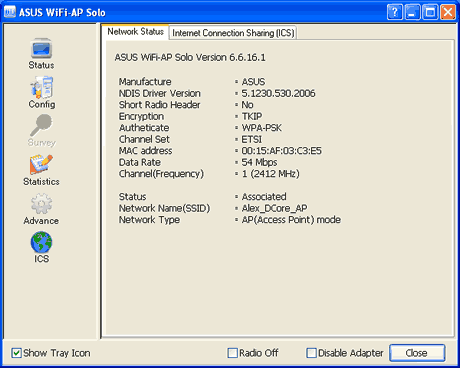Toggle the Show Tray Icon checkbox
The image size is (460, 368).
click(x=16, y=353)
